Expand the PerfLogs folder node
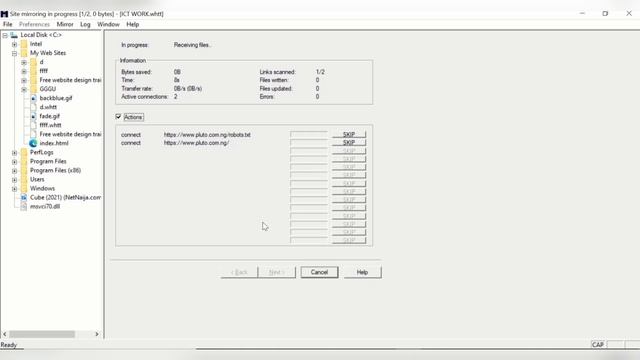The width and height of the screenshot is (640, 360). tap(15, 153)
